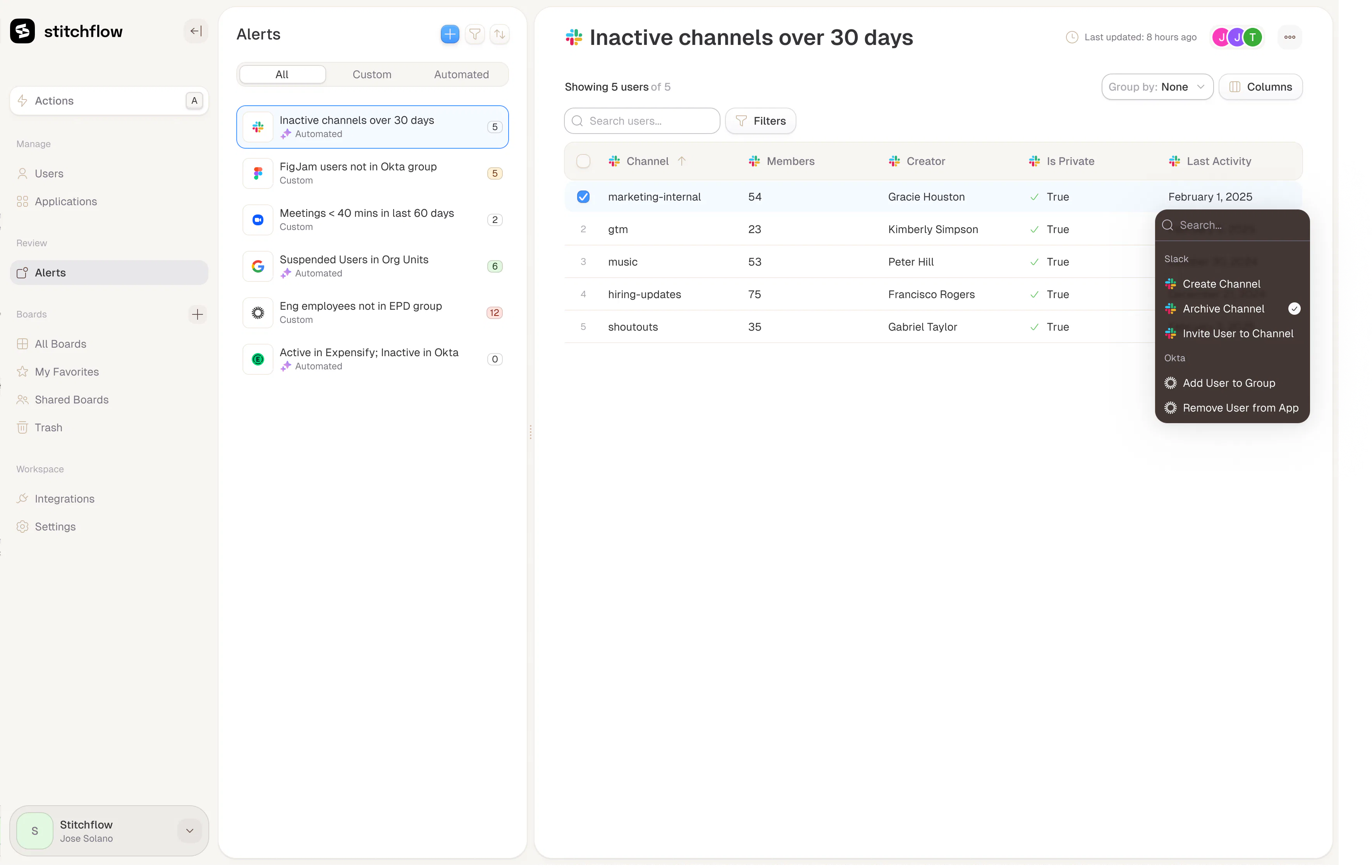Open the alerts filter funnel icon
This screenshot has width=1372, height=868.
coord(475,34)
